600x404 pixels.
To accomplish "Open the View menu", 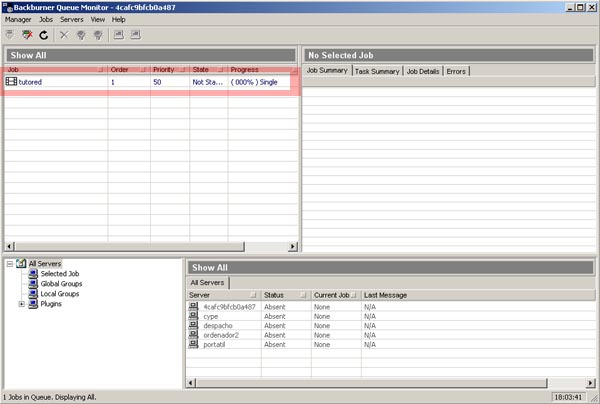I will pyautogui.click(x=98, y=20).
